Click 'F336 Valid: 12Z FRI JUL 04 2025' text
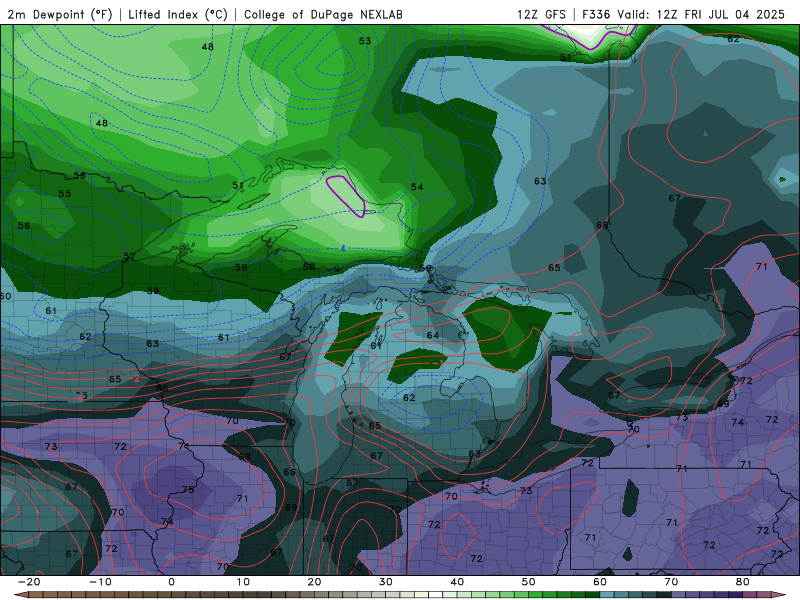This screenshot has height=600, width=800. tap(683, 14)
